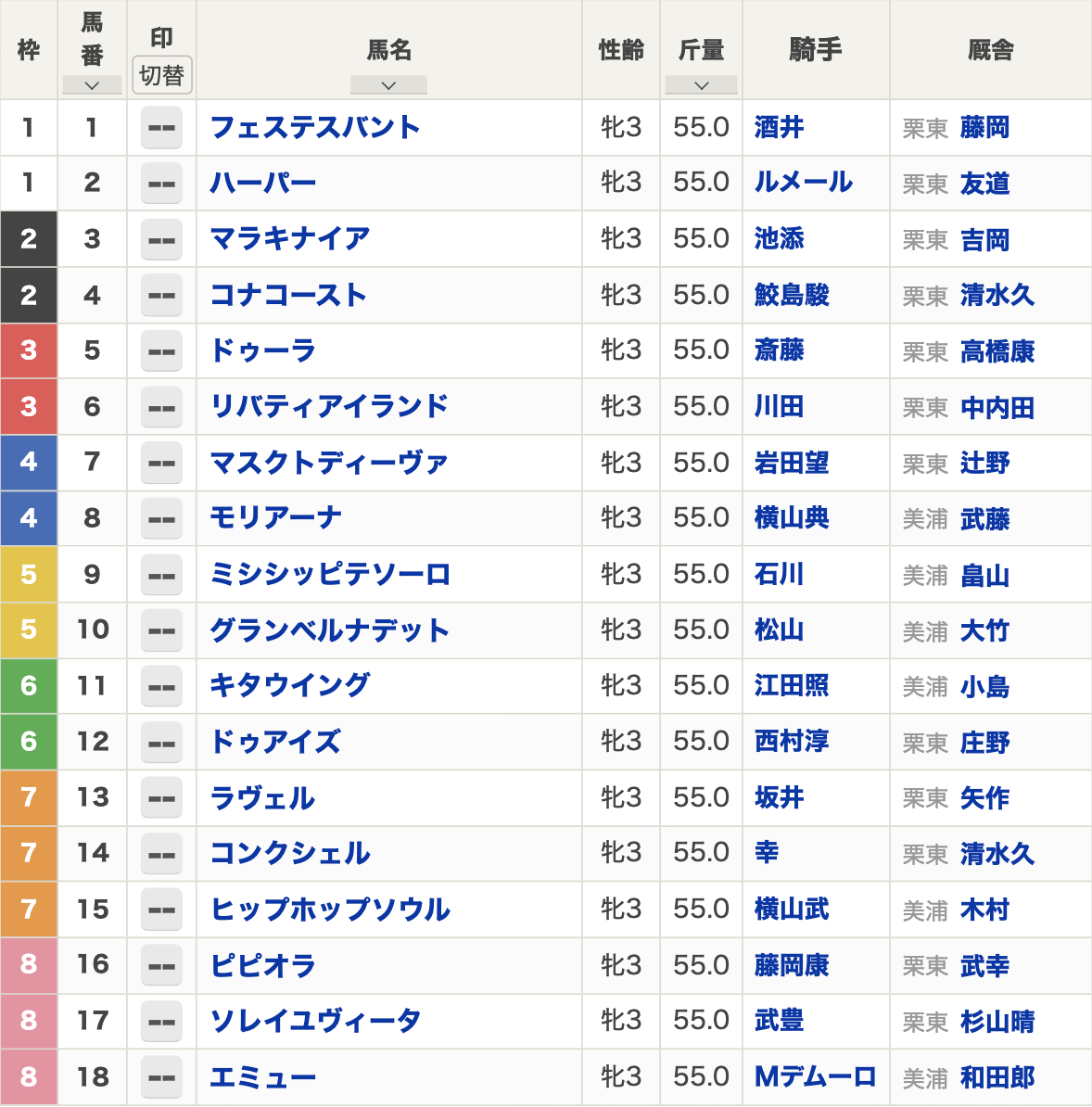Select the 厩舎 column header

click(x=990, y=50)
